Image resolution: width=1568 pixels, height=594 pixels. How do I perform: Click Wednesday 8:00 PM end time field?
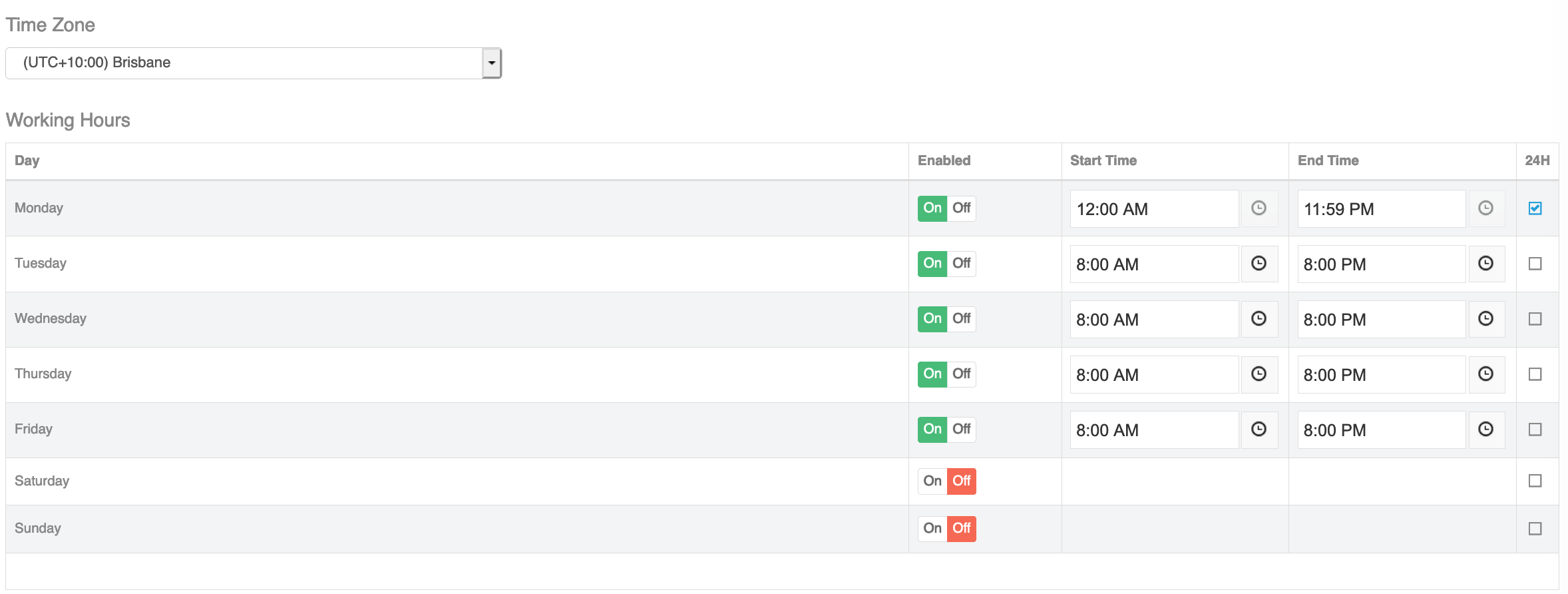[x=1382, y=319]
